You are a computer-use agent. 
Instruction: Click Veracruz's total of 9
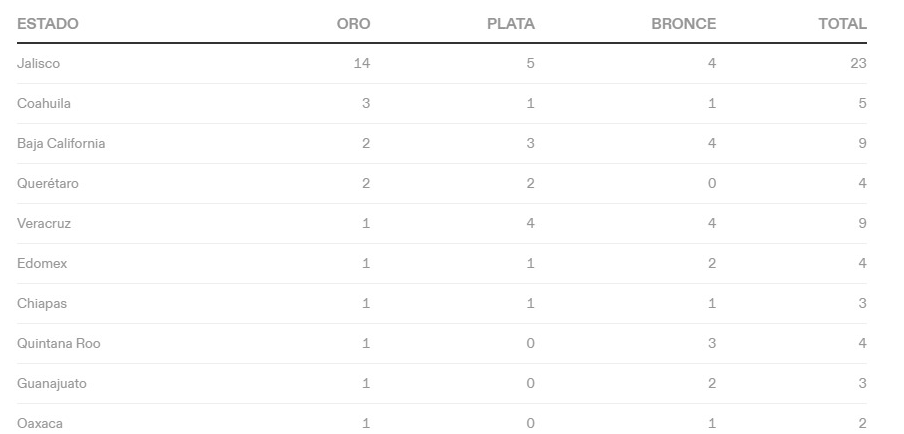click(x=862, y=223)
